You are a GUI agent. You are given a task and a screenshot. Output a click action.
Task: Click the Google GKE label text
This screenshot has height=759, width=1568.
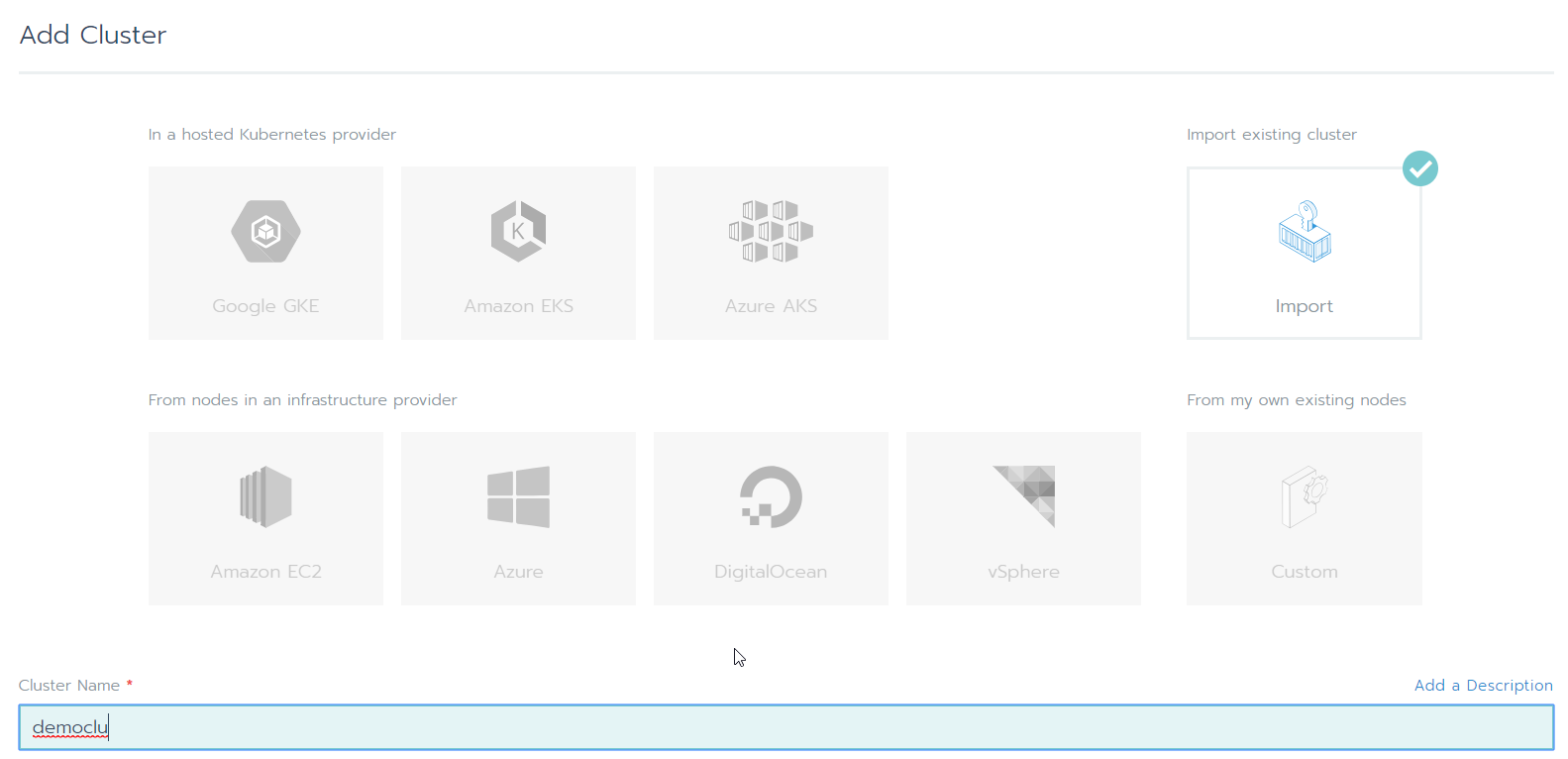(x=265, y=306)
